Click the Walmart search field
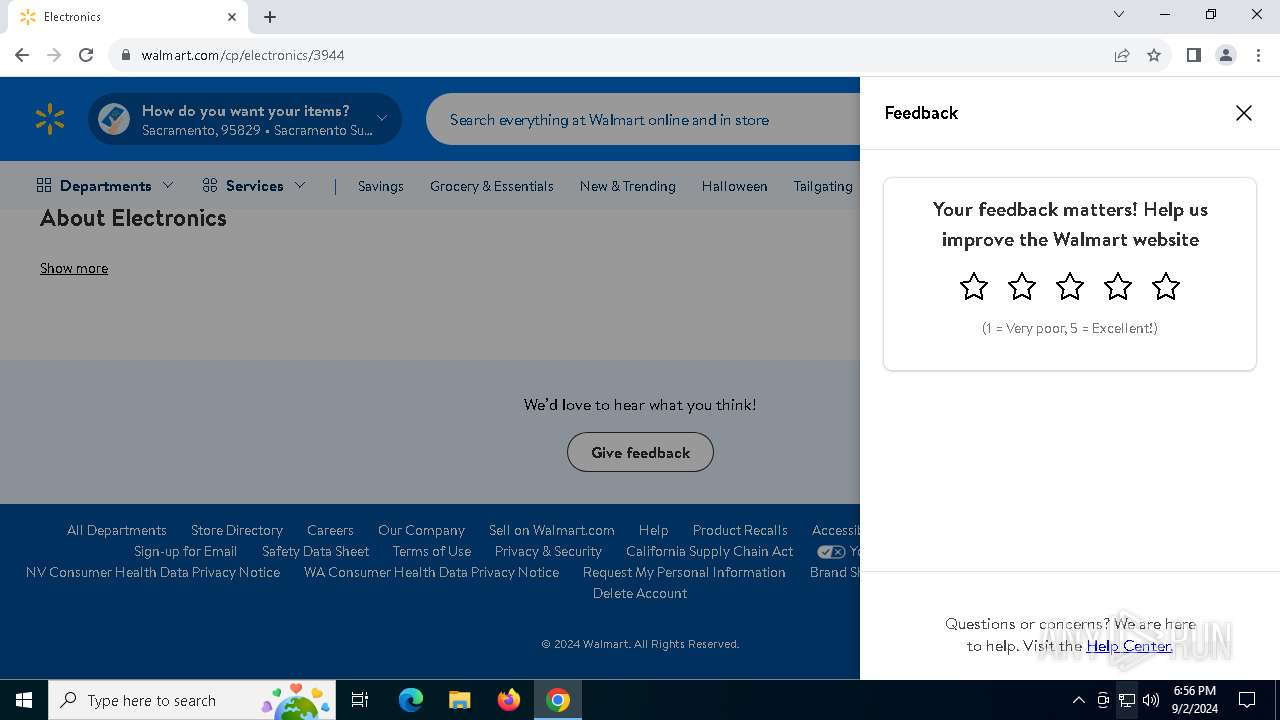1280x720 pixels. (643, 120)
